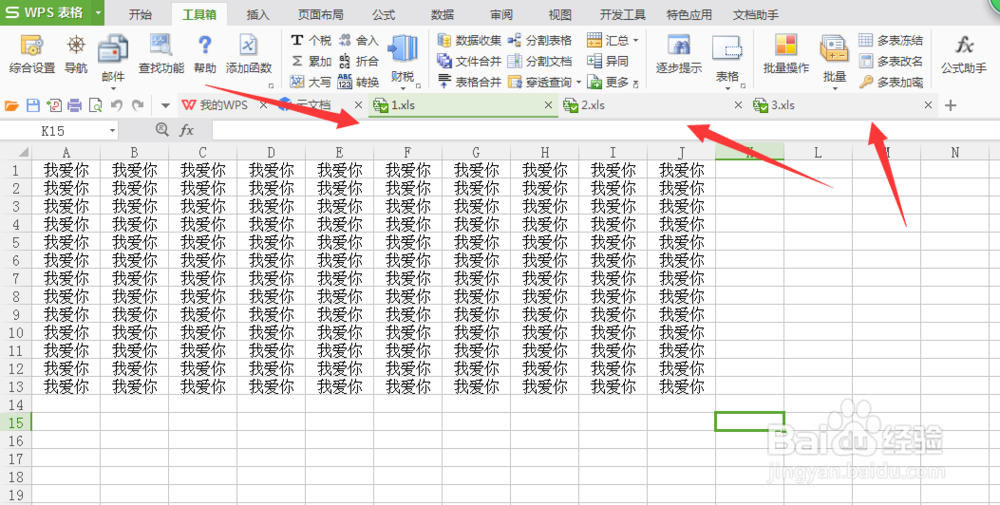Close the 3.xls document tab
The width and height of the screenshot is (1000, 505).
[928, 105]
